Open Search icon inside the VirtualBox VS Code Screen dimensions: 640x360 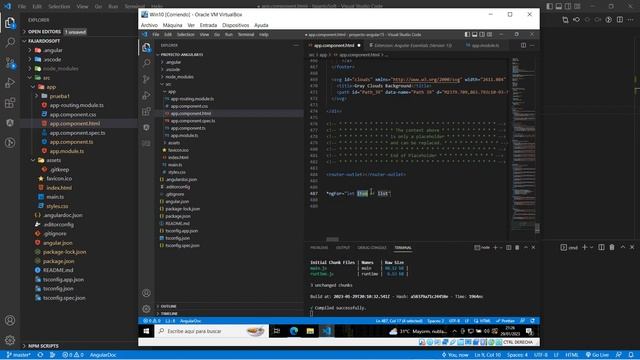coord(147,63)
